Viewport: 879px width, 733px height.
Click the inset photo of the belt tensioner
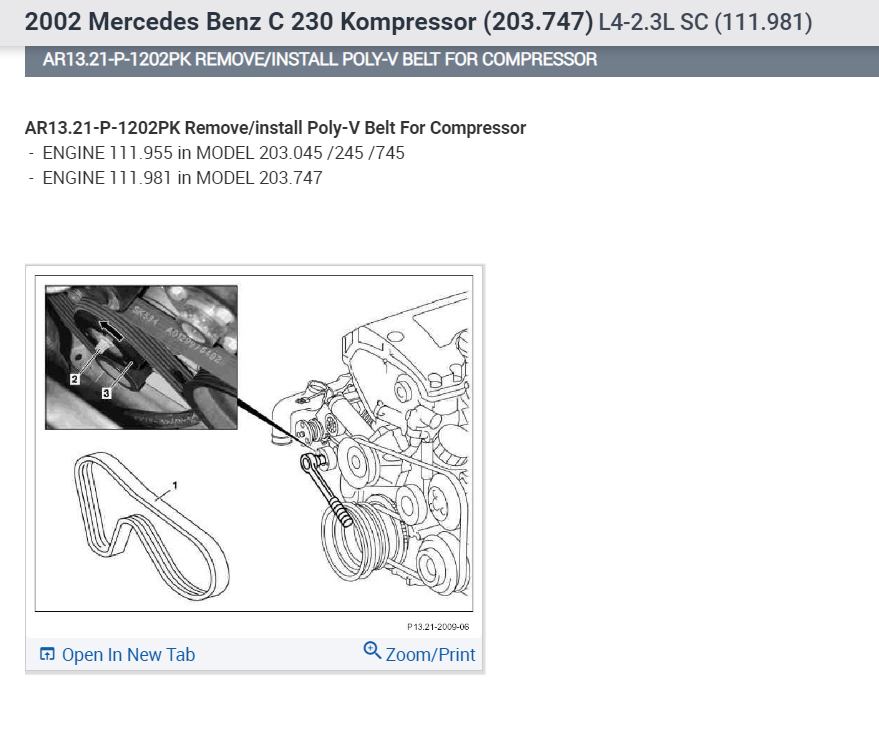coord(141,358)
